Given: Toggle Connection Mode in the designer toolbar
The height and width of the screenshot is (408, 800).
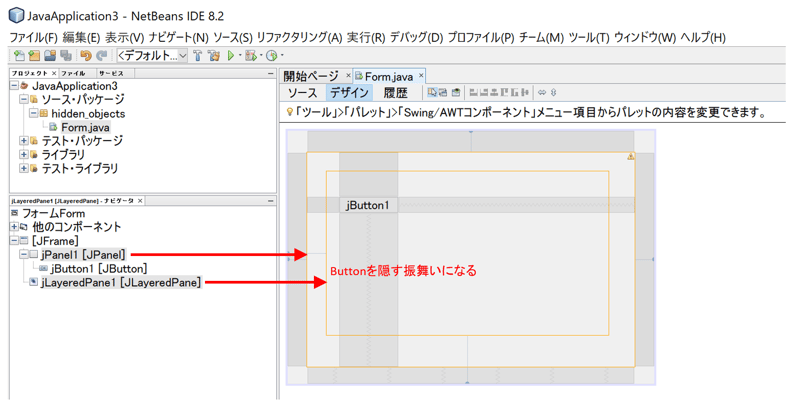Looking at the screenshot, I should 443,92.
